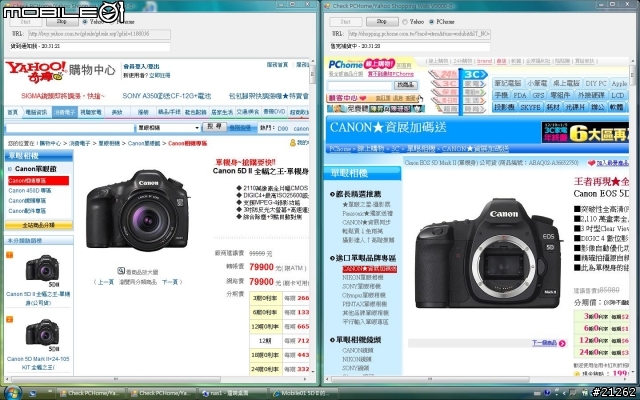Open Windows Start orb
Image resolution: width=640 pixels, height=400 pixels.
pyautogui.click(x=12, y=393)
